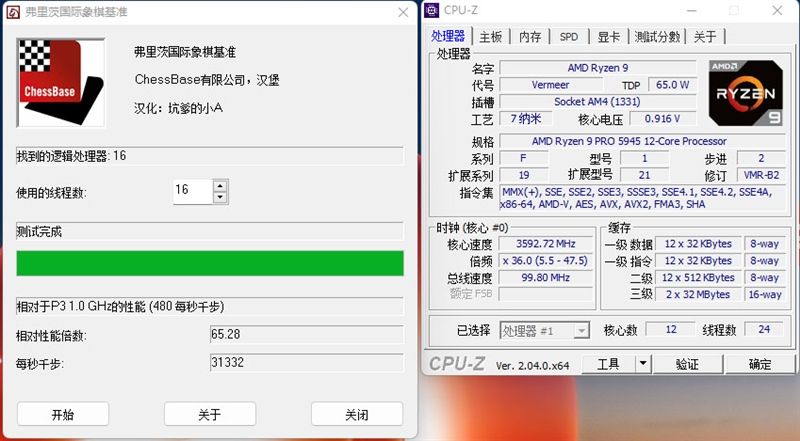Viewport: 800px width, 441px height.
Task: Click the 验证 button
Action: [687, 364]
